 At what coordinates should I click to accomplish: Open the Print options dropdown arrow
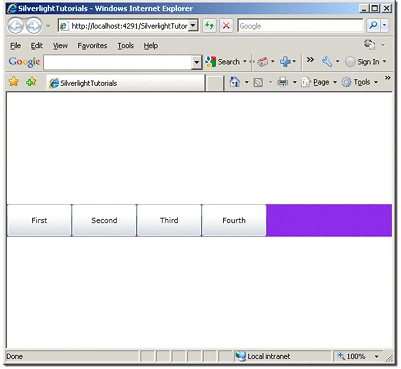click(295, 82)
